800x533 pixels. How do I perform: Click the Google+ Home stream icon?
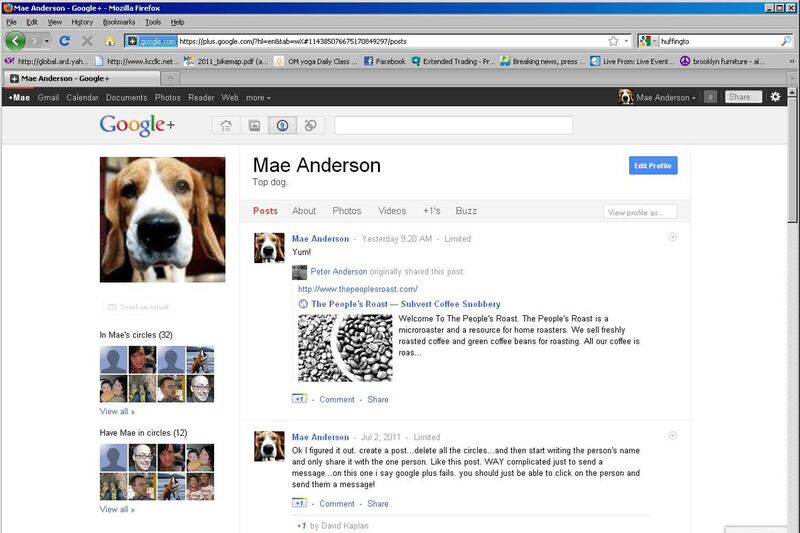pos(226,126)
